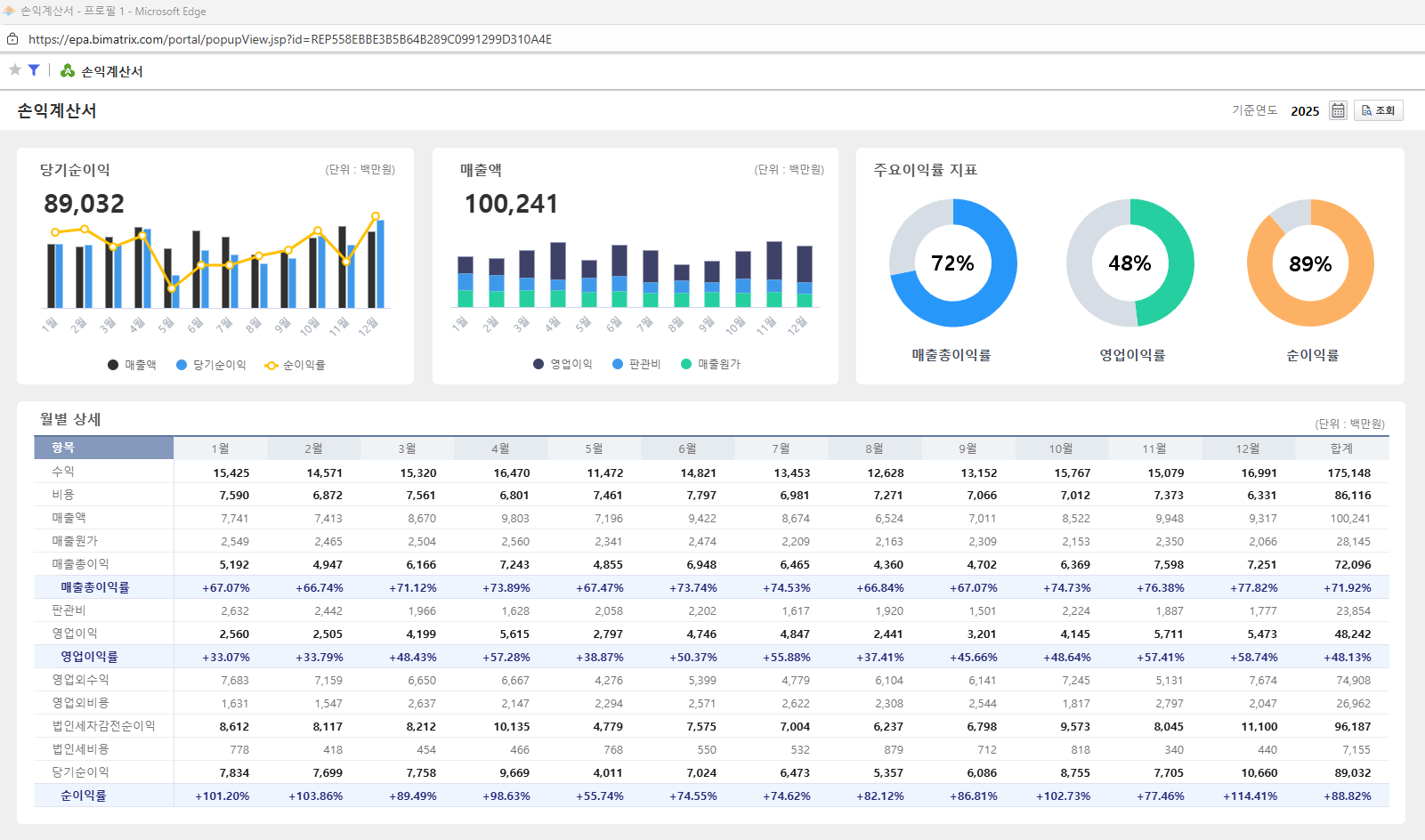
Task: Open the filter funnel icon
Action: pos(34,70)
